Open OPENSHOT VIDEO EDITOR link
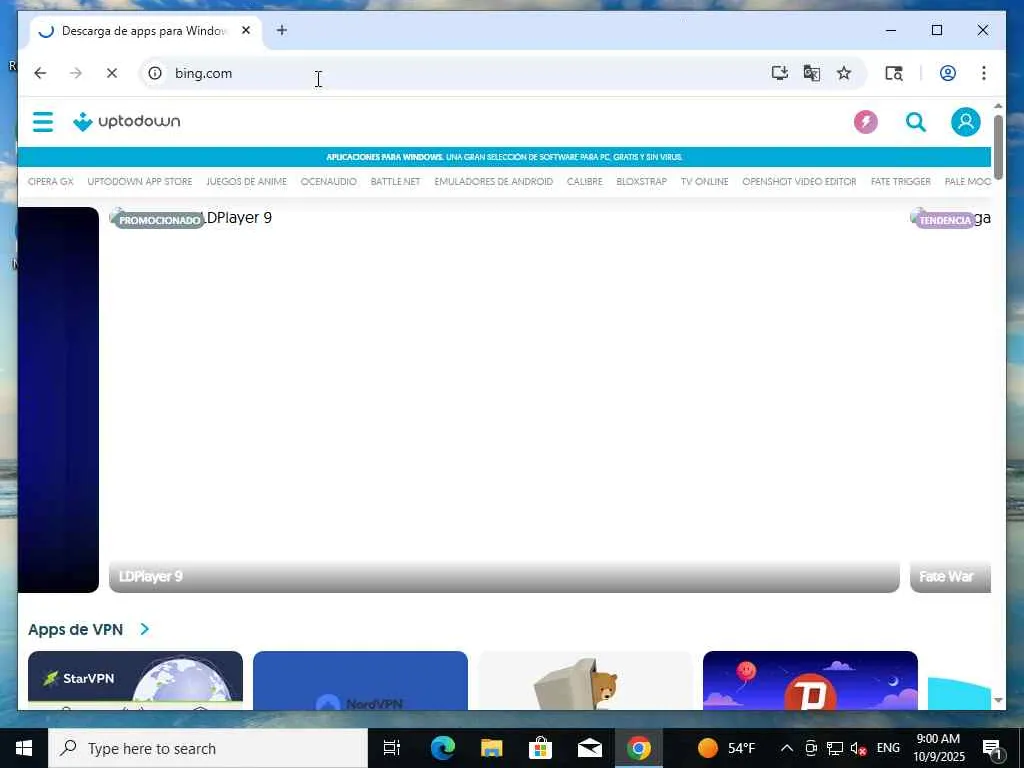 click(x=799, y=182)
